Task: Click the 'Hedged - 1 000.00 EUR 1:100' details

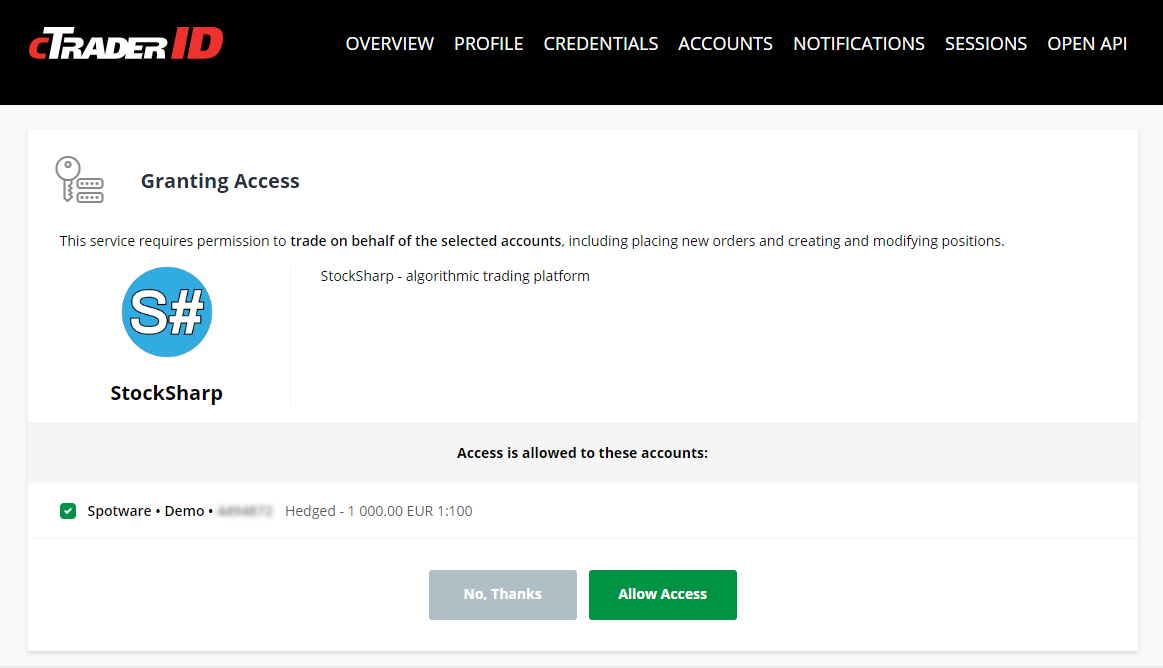Action: point(379,511)
